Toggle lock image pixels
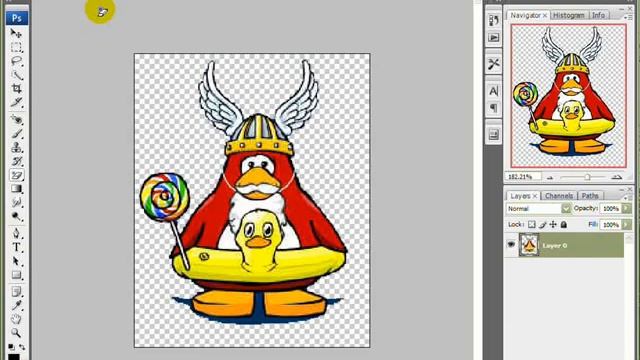The height and width of the screenshot is (360, 640). click(x=542, y=224)
